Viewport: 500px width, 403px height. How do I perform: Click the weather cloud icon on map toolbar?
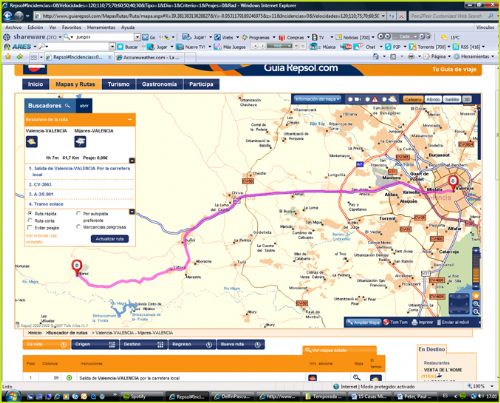(393, 99)
